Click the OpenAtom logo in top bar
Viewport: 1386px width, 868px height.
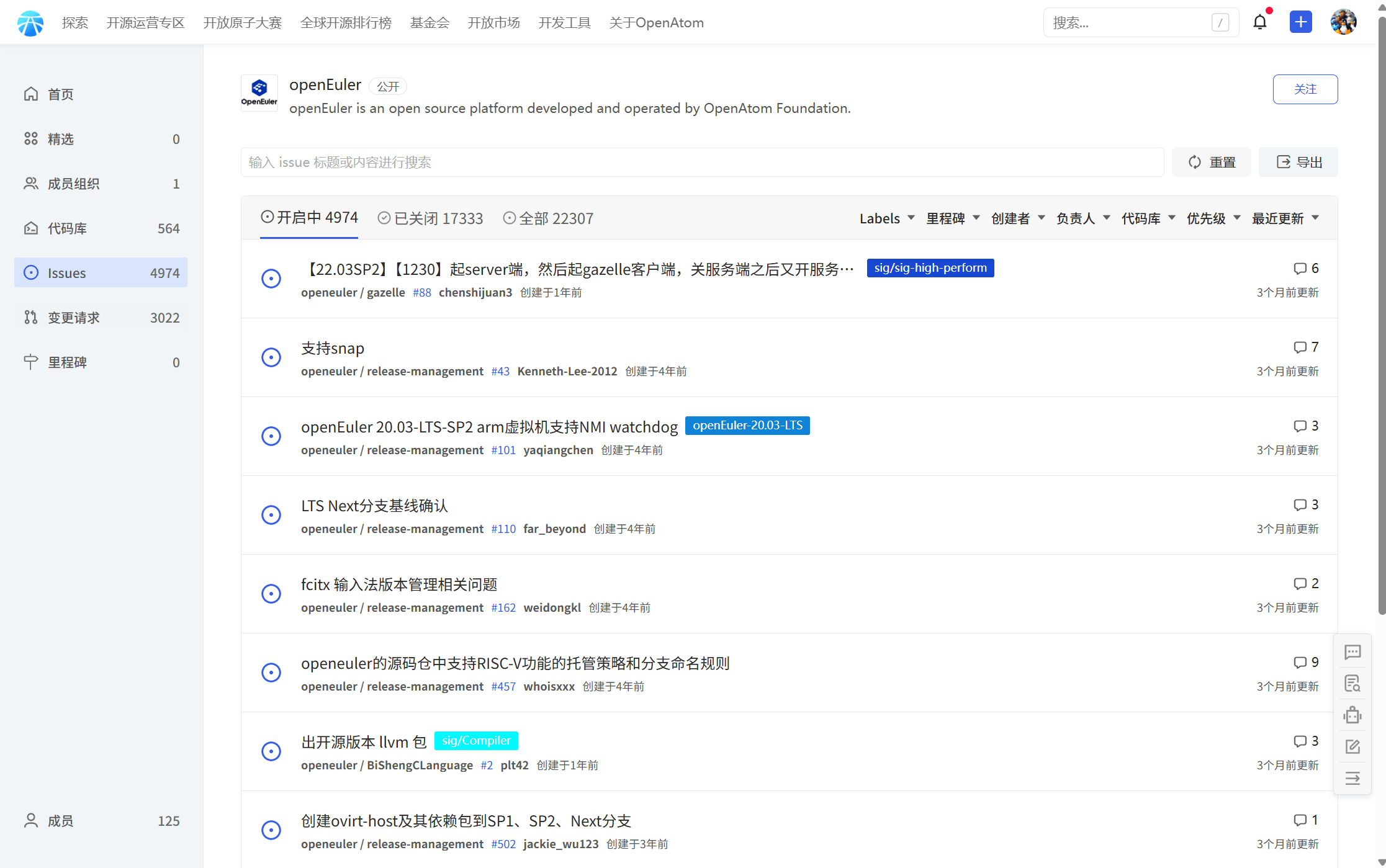pos(30,23)
